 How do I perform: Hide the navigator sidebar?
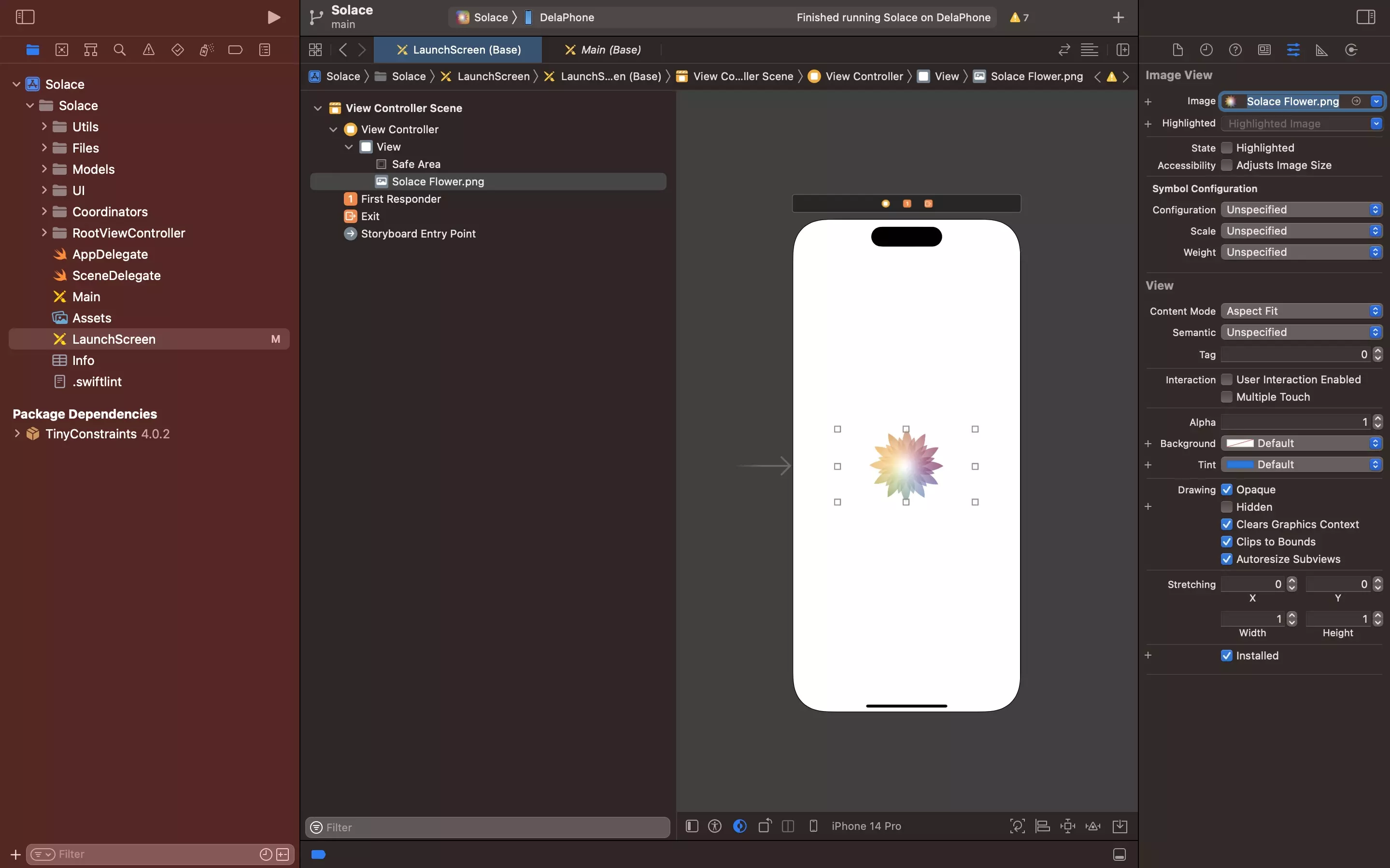(x=25, y=17)
